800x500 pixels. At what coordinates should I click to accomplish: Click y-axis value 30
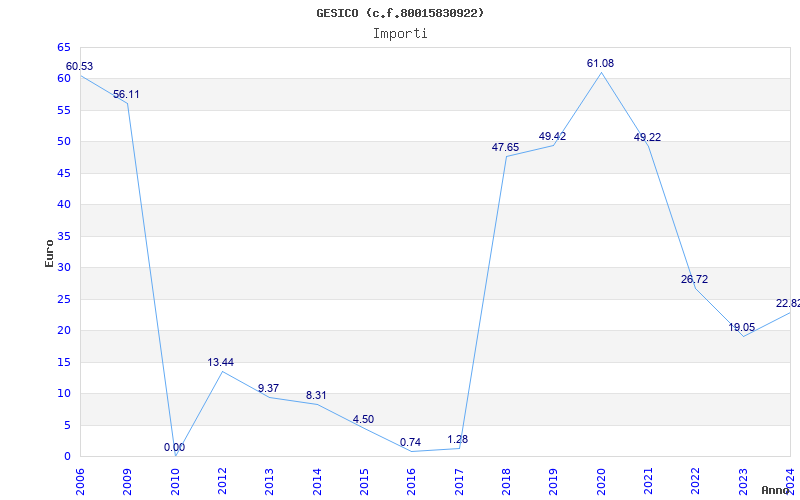[64, 267]
